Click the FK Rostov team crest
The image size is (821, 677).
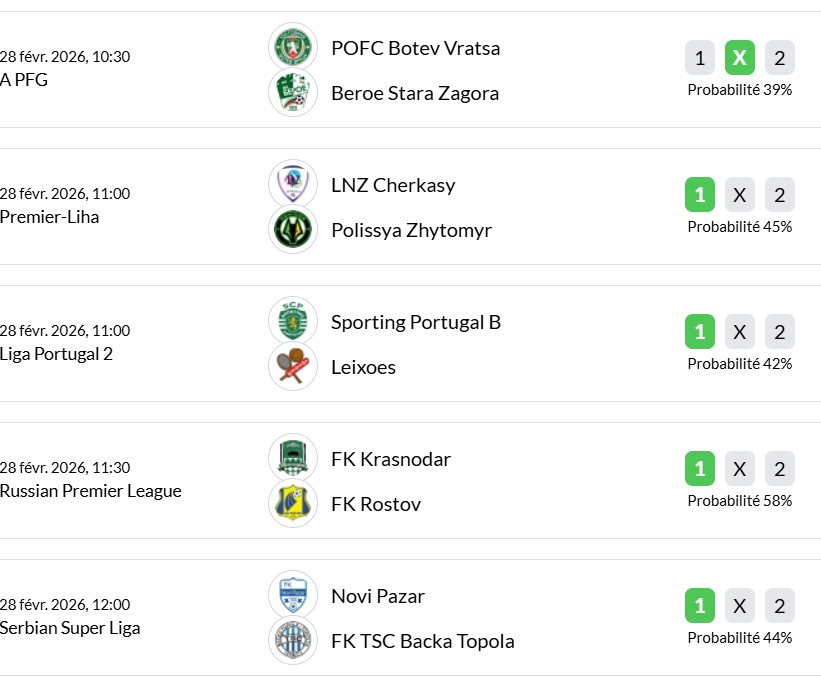tap(293, 504)
